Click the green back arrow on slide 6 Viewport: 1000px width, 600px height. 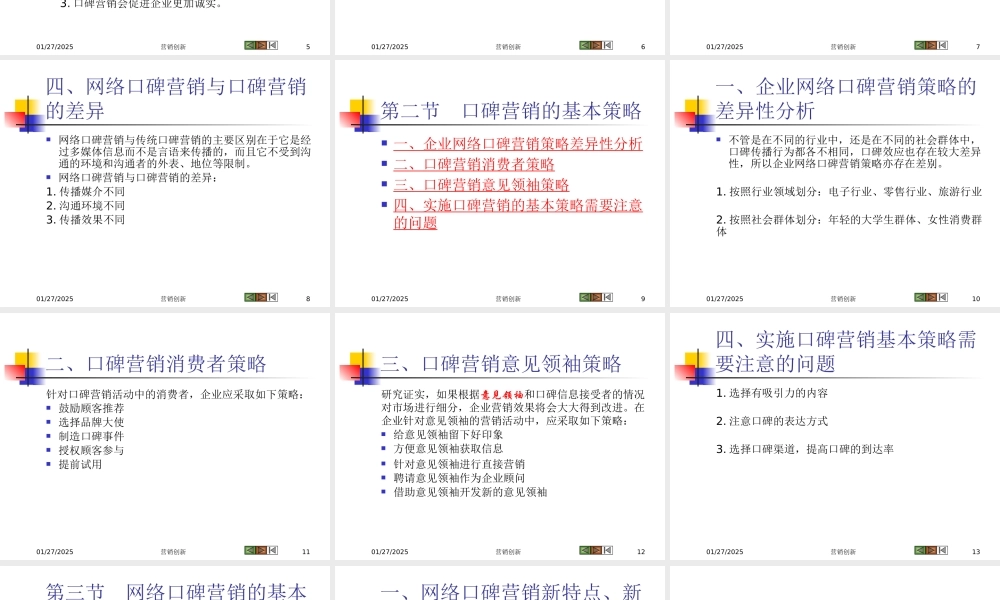click(584, 45)
